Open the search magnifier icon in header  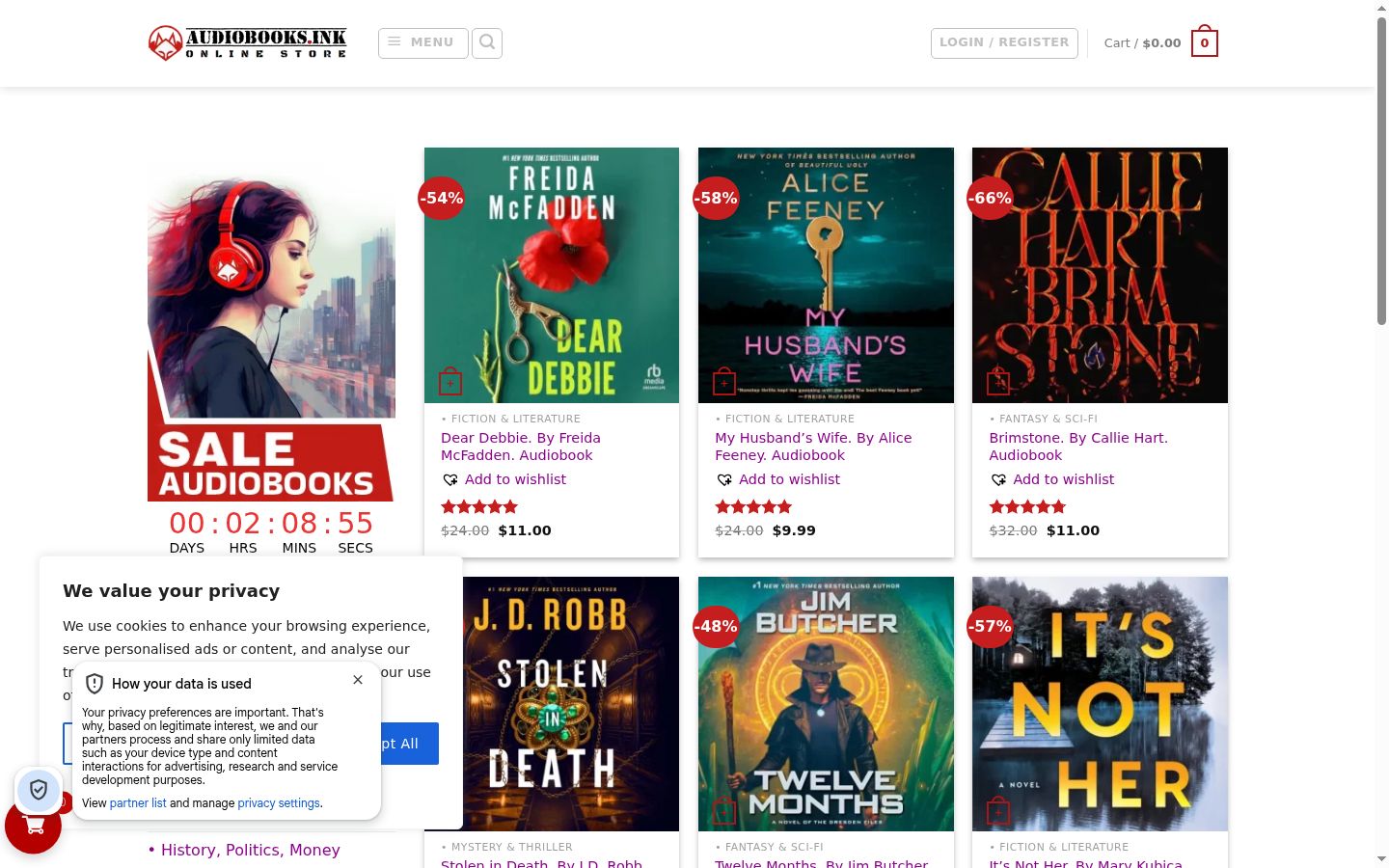pos(487,42)
